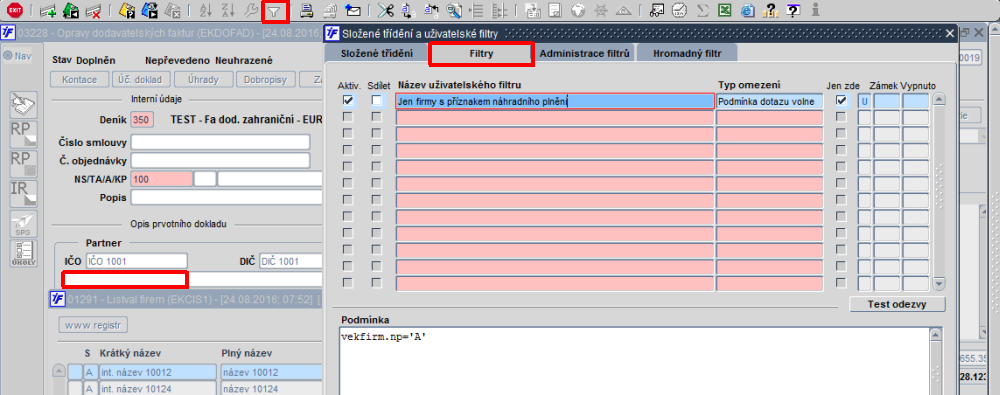Click the enter query icon with question mark

[x=127, y=10]
